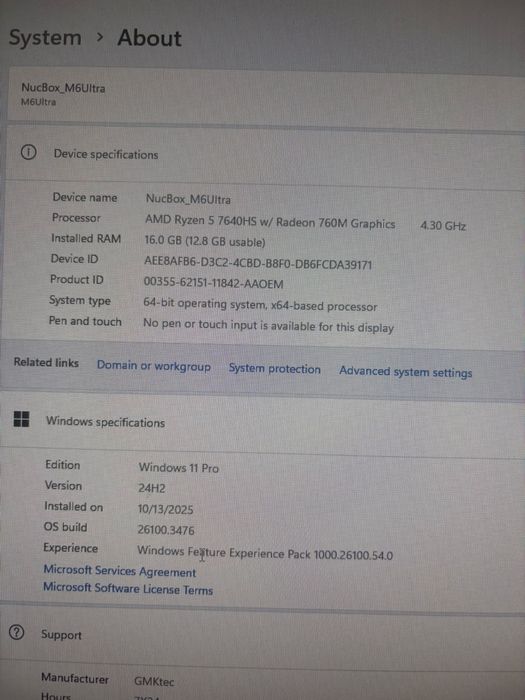Click the Windows logo icon beside Windows specifications

point(21,419)
